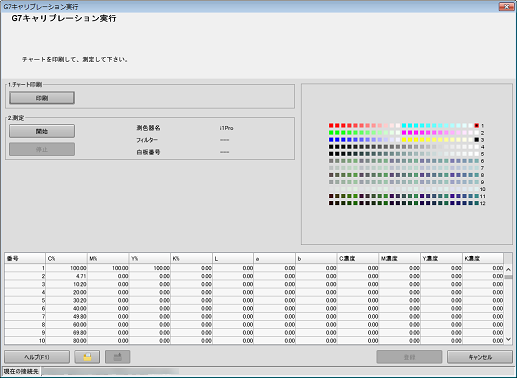Select the red-bordered black patch ending row 1
The image size is (517, 378).
[x=477, y=125]
